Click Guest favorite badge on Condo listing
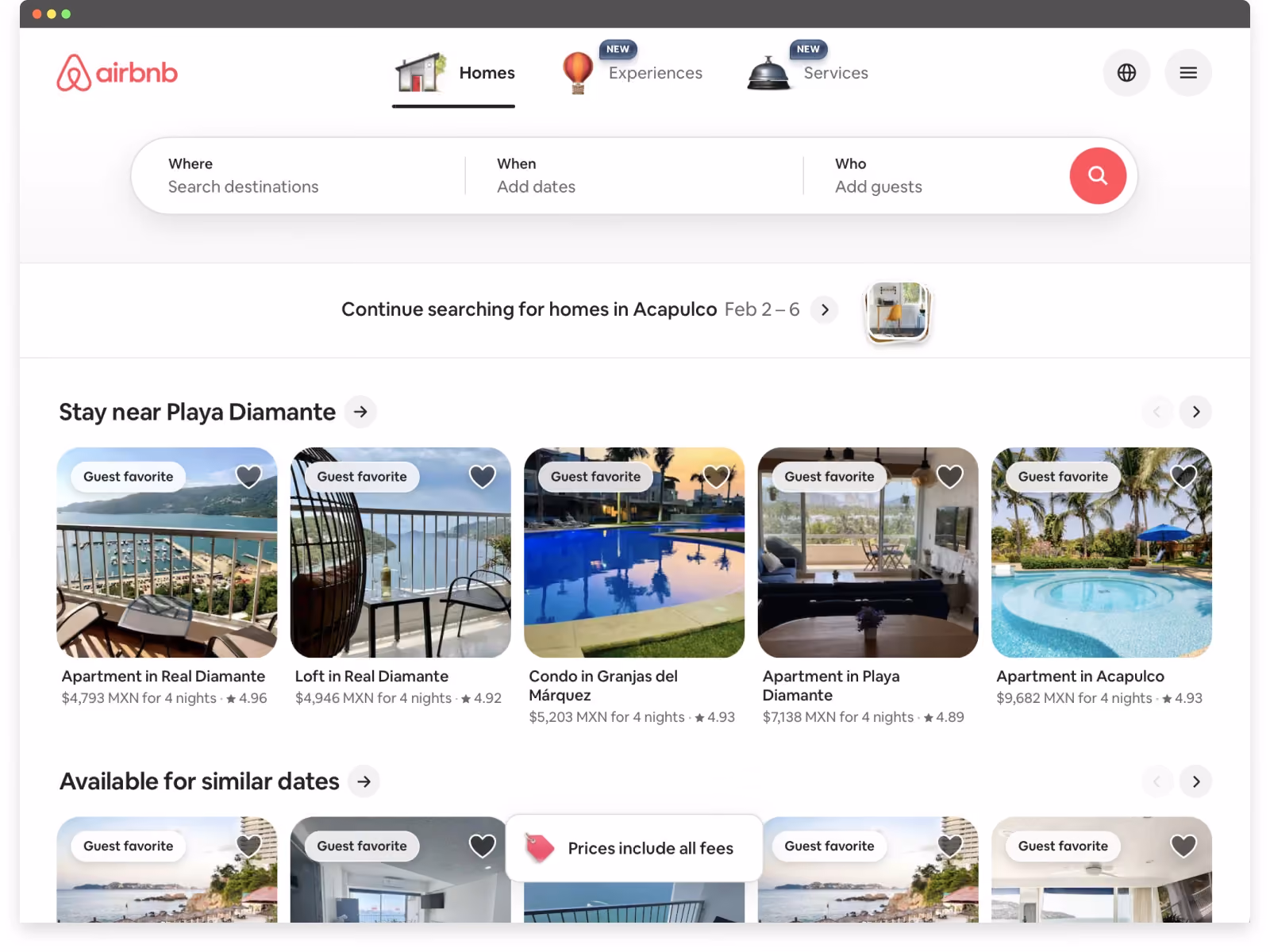Viewport: 1270px width, 952px height. tap(595, 477)
